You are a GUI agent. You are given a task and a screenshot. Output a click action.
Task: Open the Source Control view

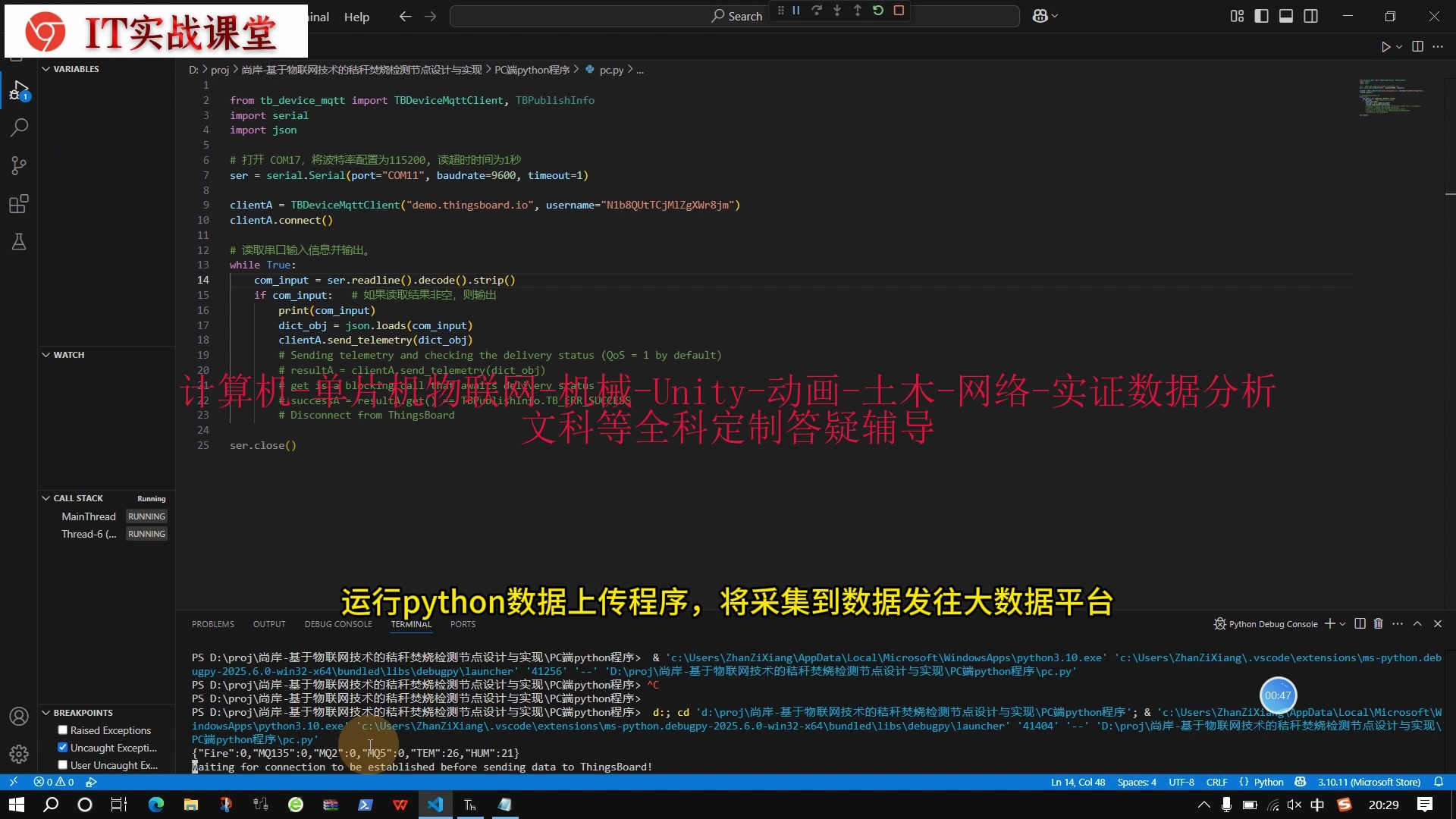click(x=19, y=165)
